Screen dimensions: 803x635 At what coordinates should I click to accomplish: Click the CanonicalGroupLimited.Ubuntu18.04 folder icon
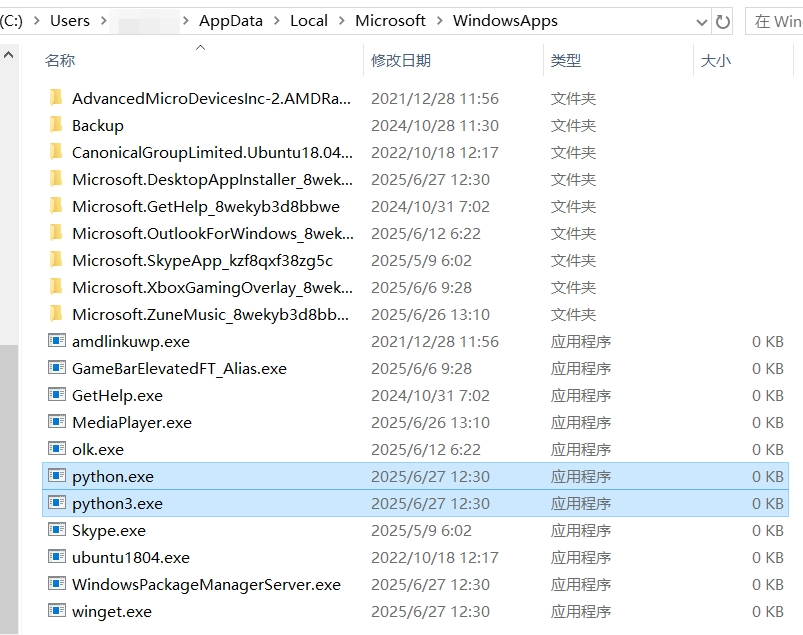56,151
